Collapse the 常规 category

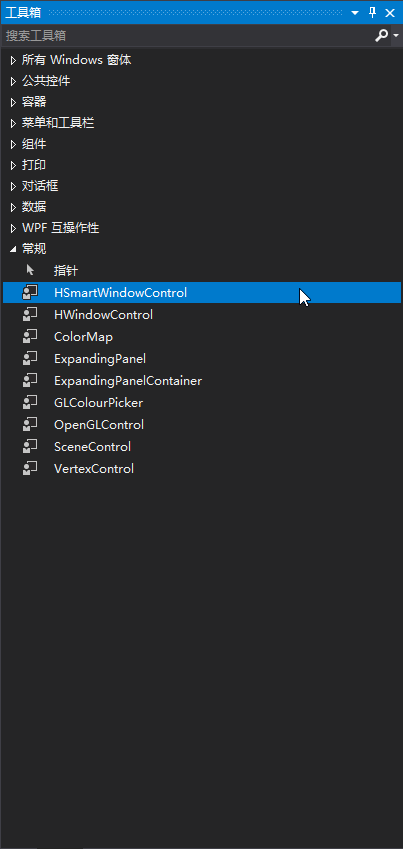click(x=14, y=249)
